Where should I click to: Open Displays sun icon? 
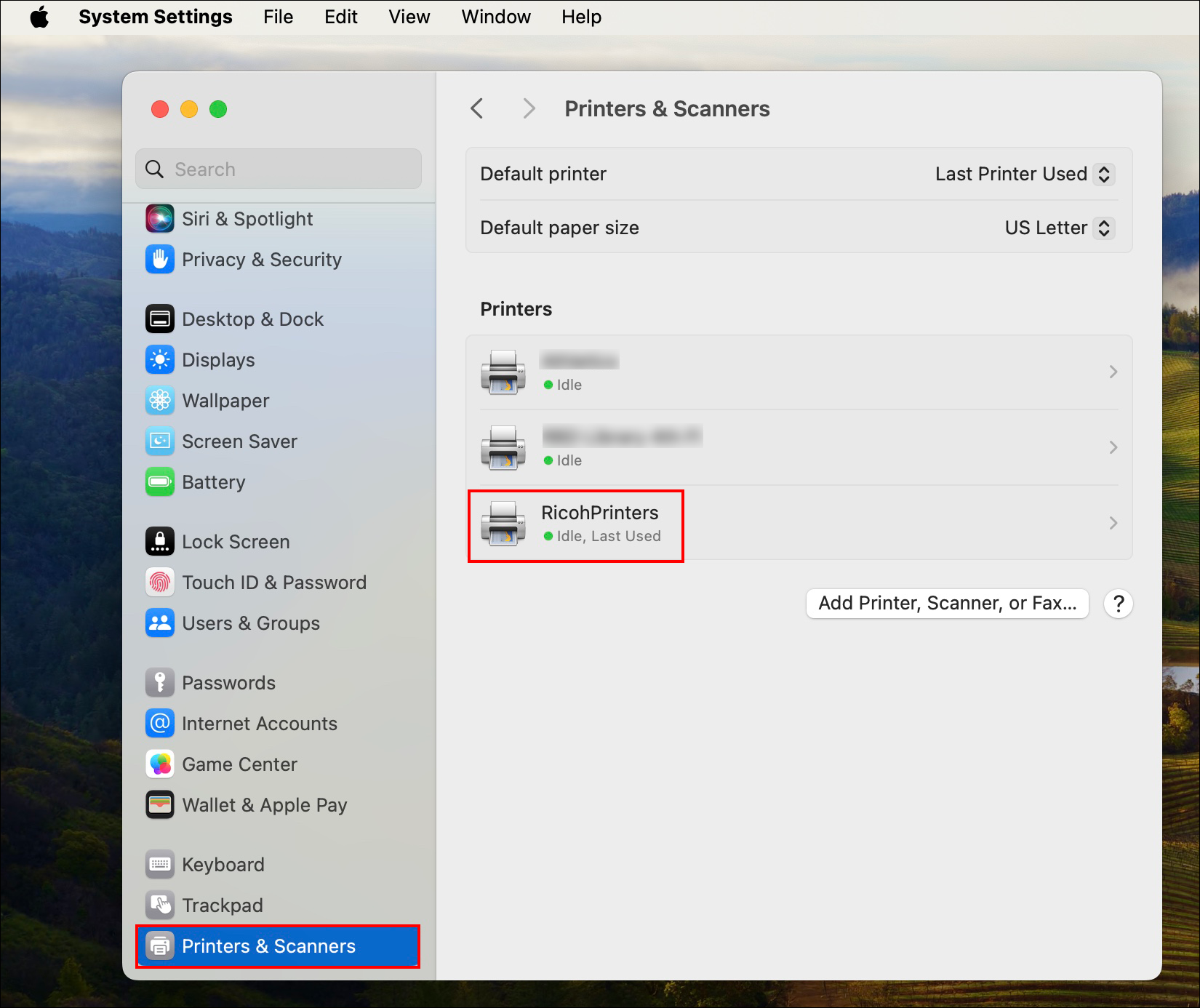tap(160, 359)
